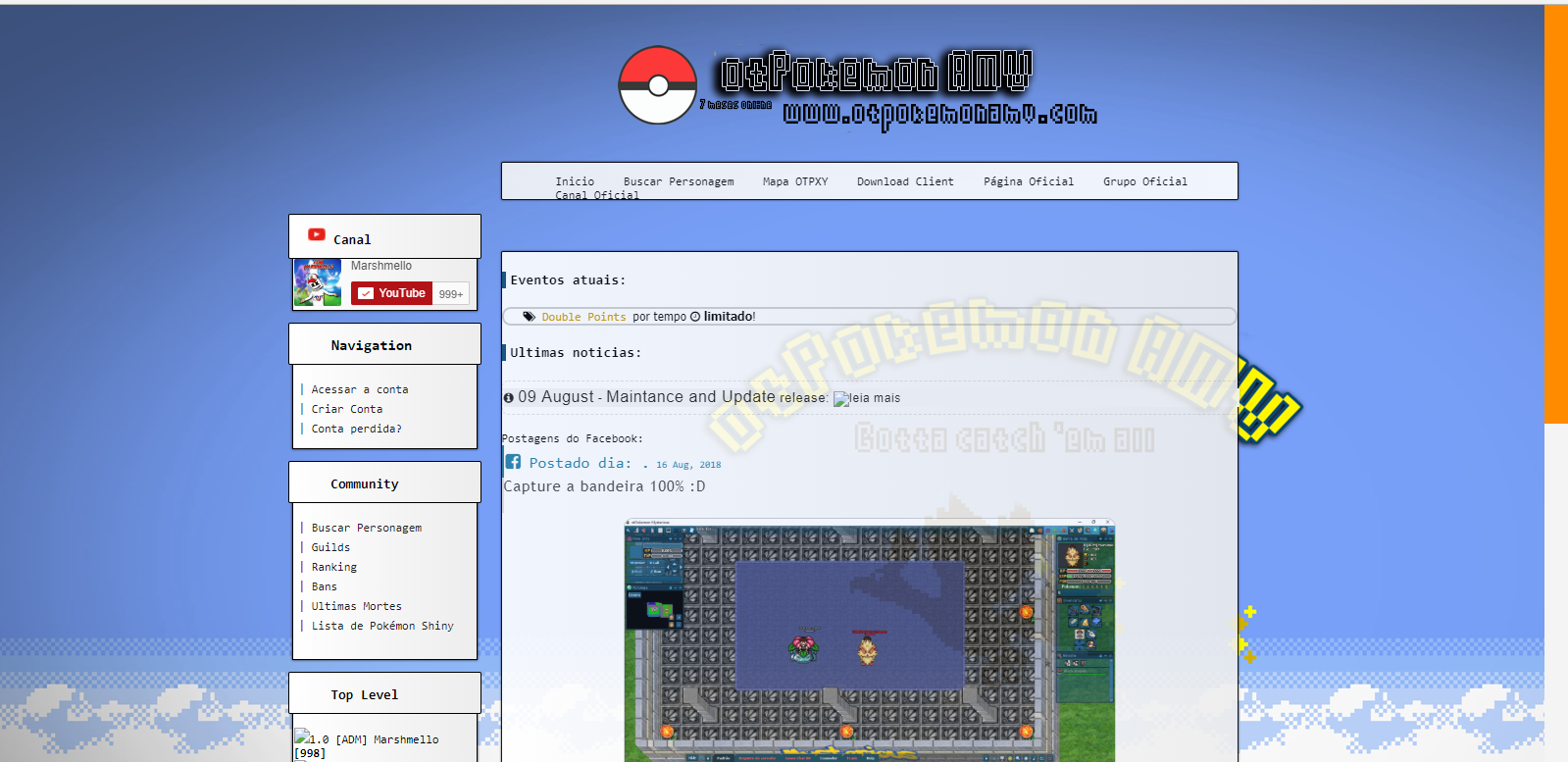
Task: Click the leia mais news link
Action: (x=867, y=398)
